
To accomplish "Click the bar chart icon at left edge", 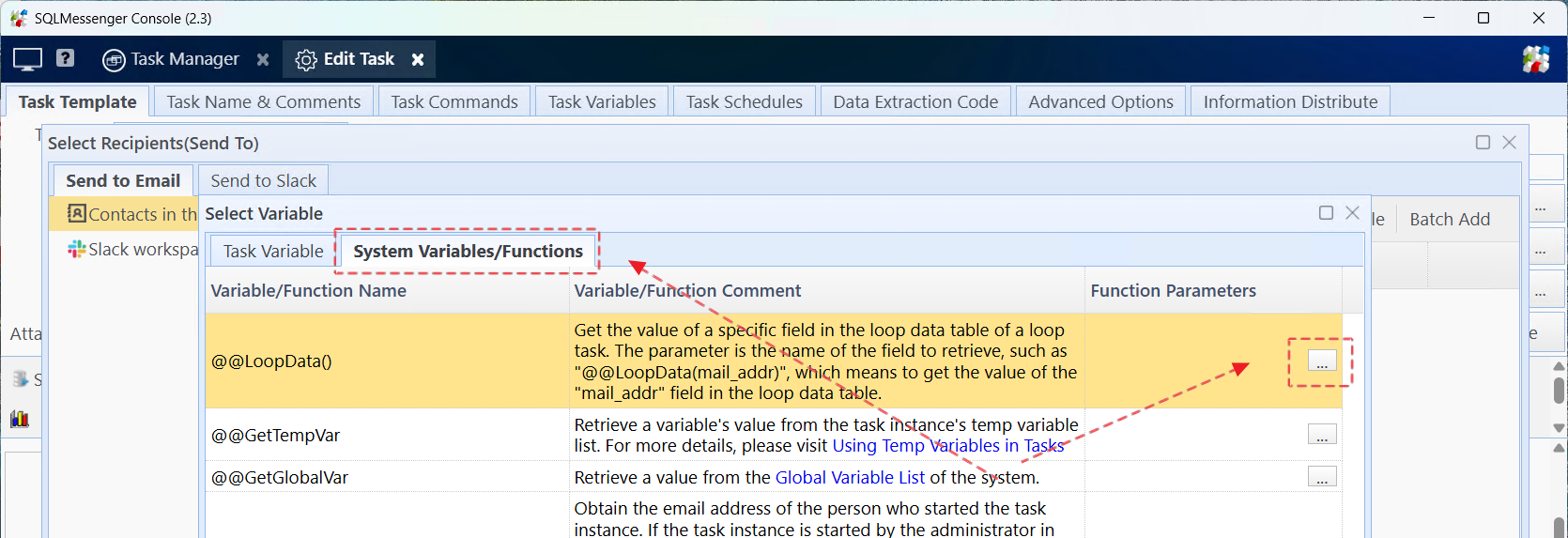I will click(20, 418).
